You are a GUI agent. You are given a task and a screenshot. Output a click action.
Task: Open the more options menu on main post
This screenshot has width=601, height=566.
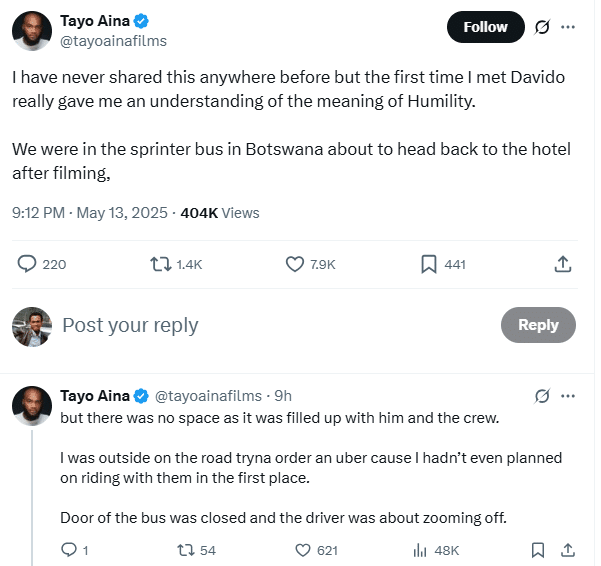[x=569, y=27]
